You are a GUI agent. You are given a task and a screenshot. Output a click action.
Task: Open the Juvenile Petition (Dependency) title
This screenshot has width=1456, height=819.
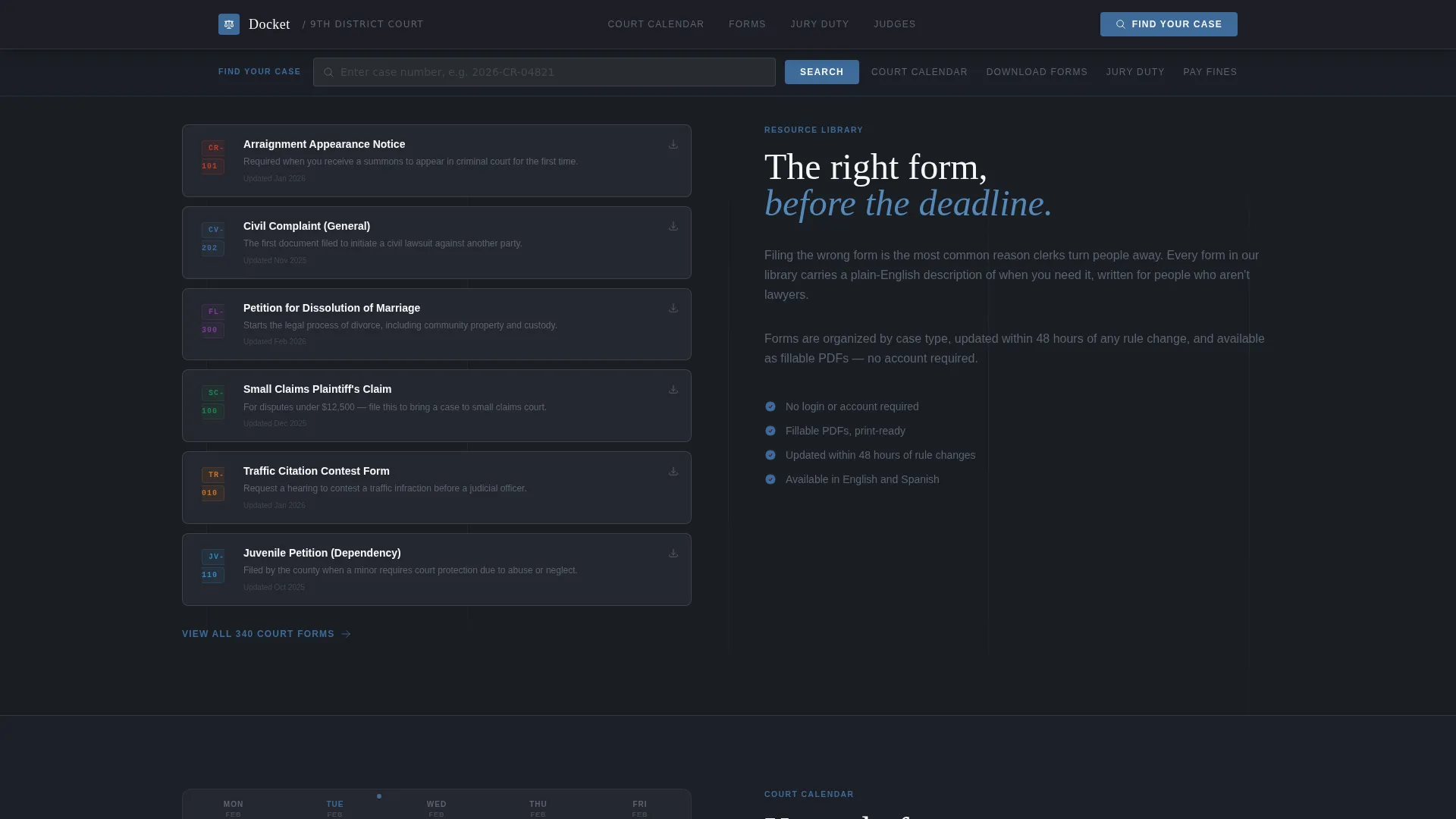pos(322,553)
